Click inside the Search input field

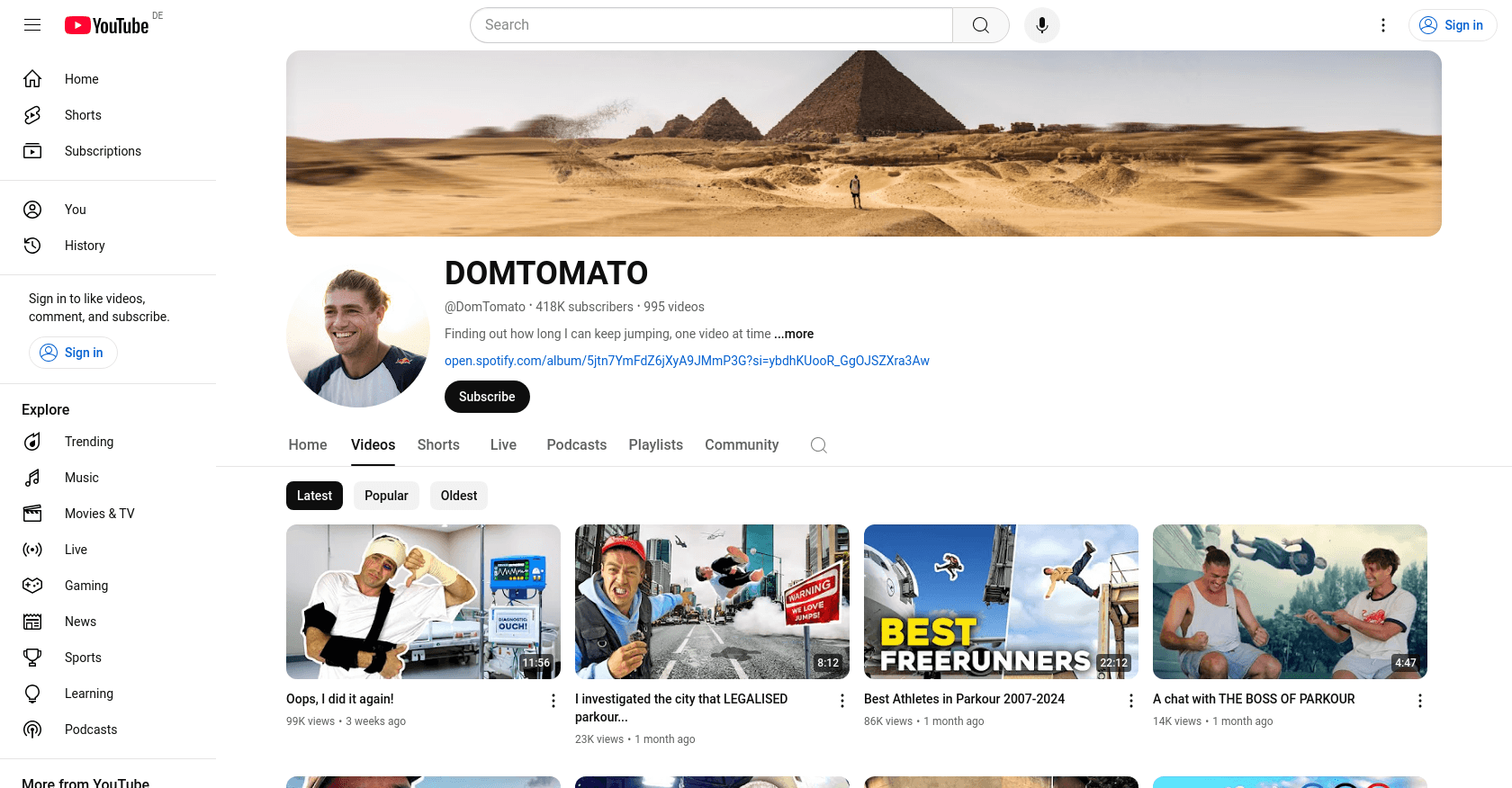tap(711, 25)
